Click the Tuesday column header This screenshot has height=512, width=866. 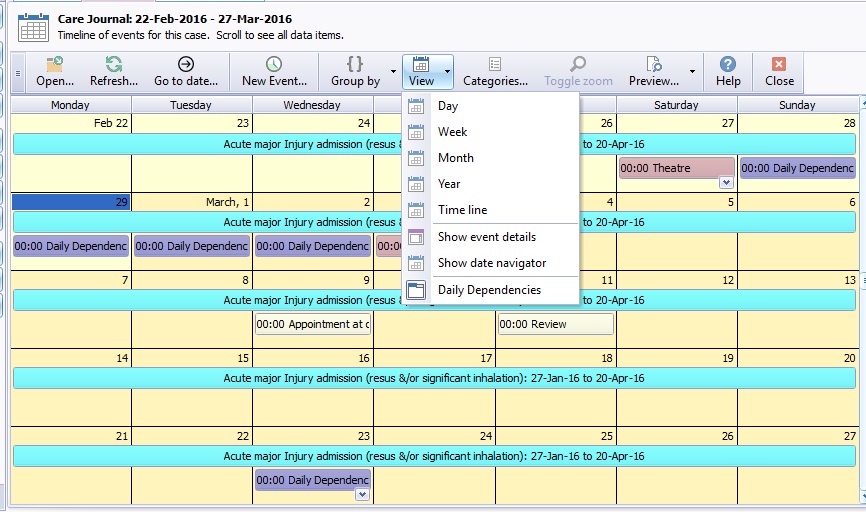click(x=191, y=104)
